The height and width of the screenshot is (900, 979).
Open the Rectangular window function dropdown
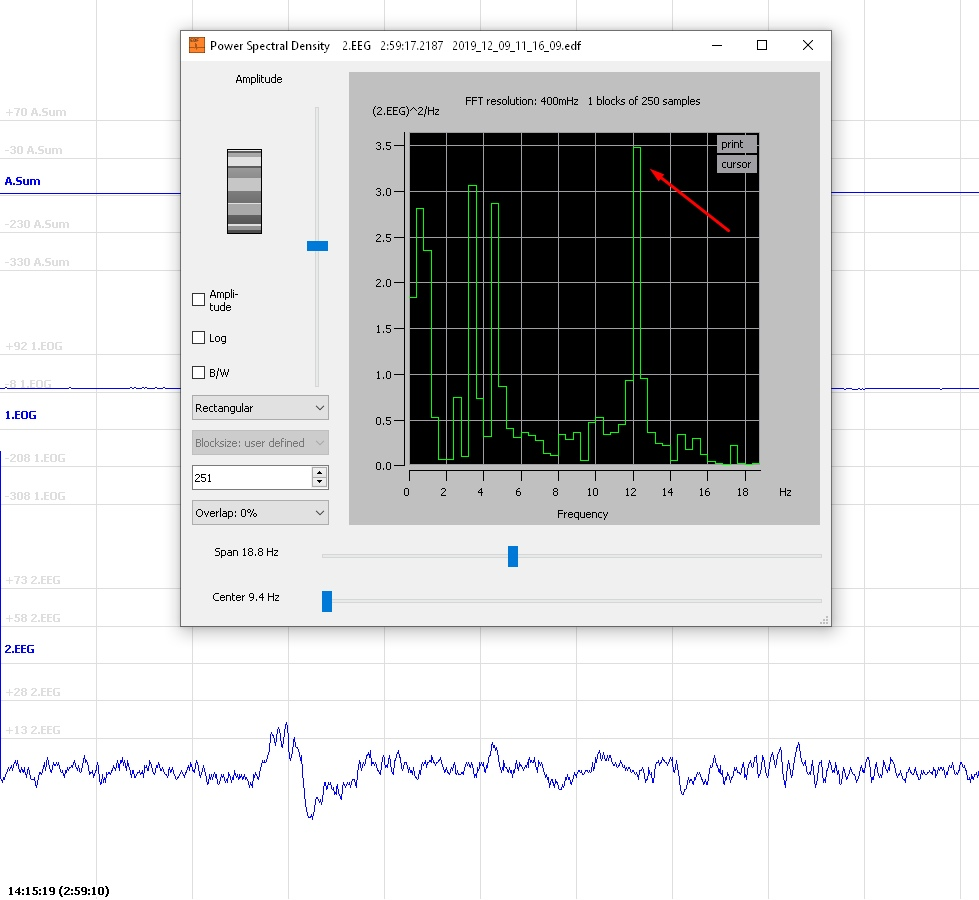tap(260, 408)
